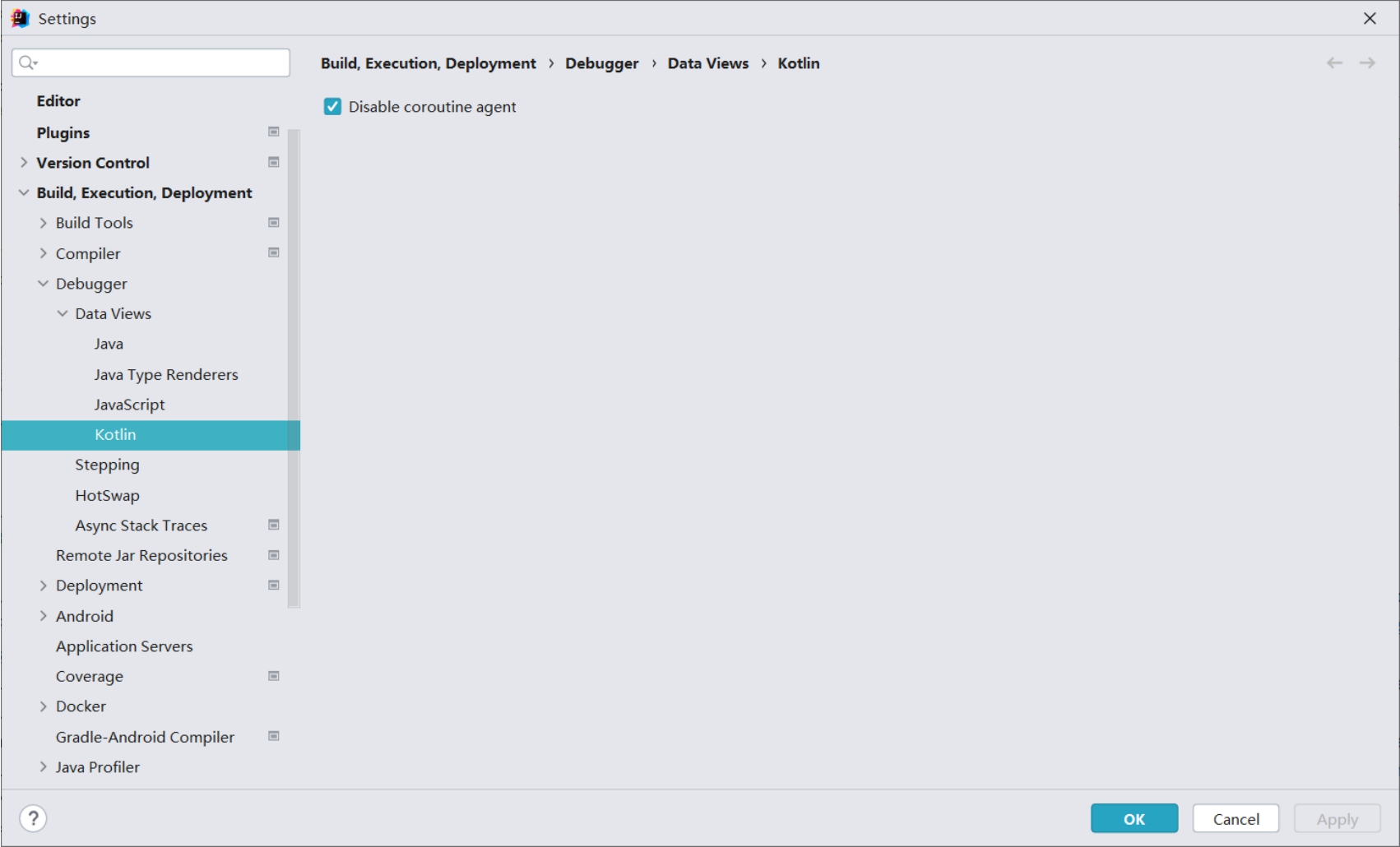Open Java Type Renderers settings
The height and width of the screenshot is (847, 1400).
pyautogui.click(x=166, y=374)
